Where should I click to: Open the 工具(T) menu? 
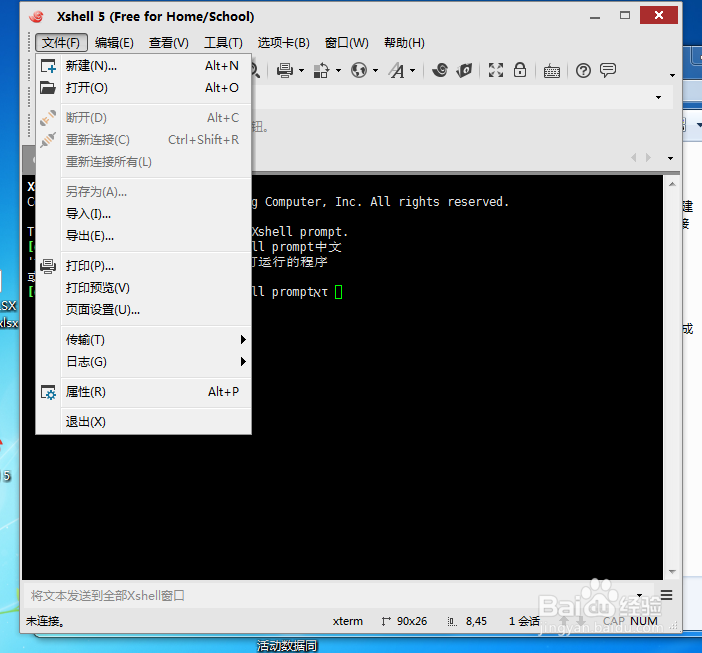(223, 43)
